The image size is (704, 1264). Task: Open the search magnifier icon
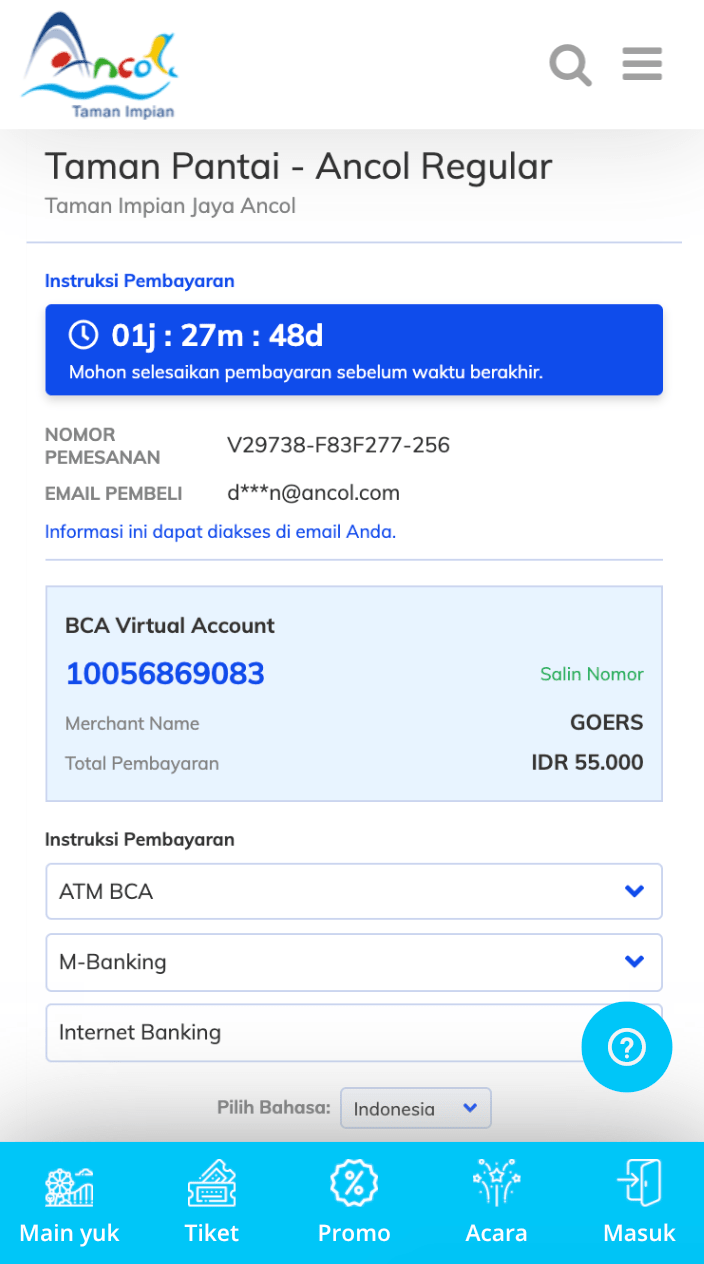(x=570, y=66)
